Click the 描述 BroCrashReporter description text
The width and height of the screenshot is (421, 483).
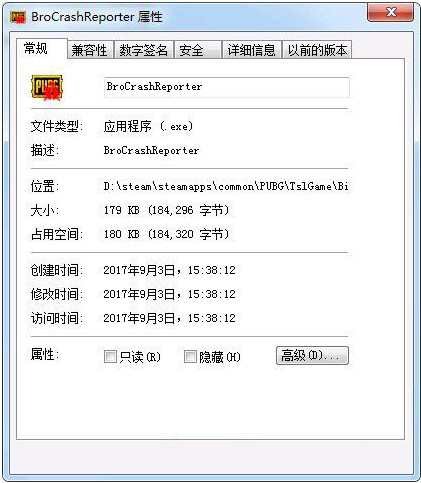point(151,150)
